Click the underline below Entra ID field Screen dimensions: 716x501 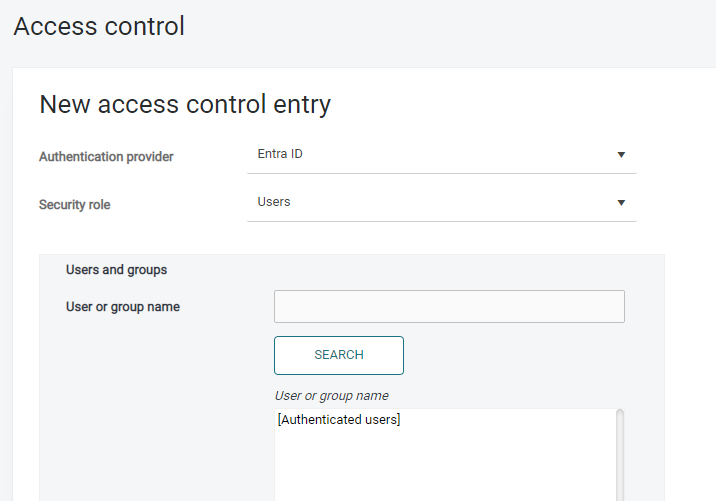coord(441,173)
